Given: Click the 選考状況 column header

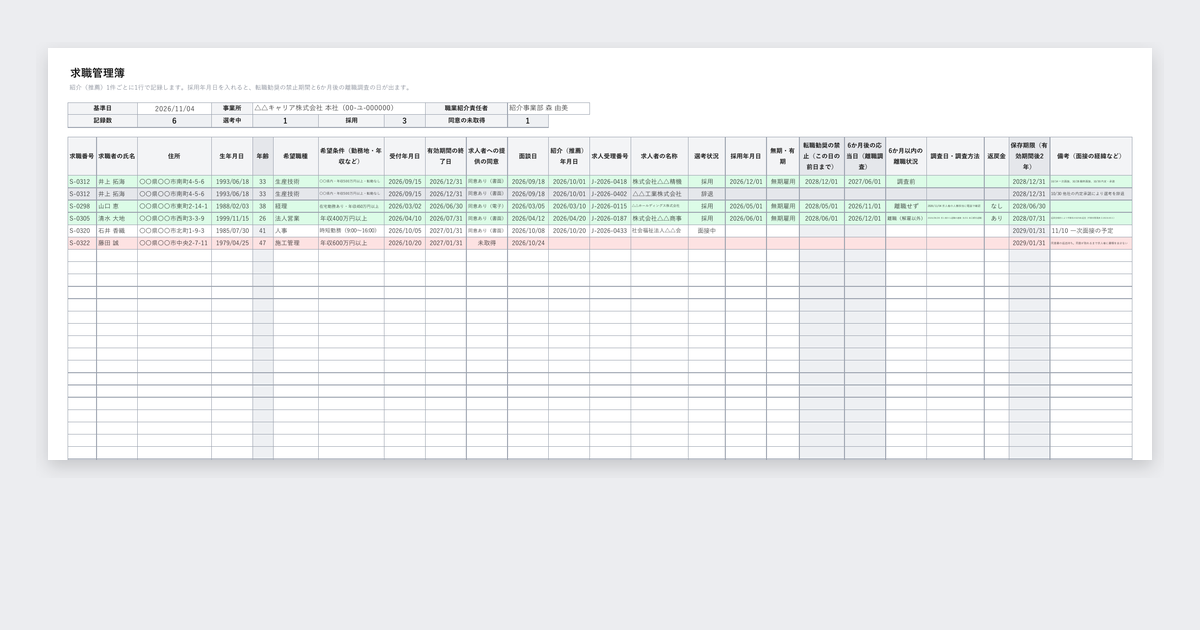Looking at the screenshot, I should coord(707,156).
